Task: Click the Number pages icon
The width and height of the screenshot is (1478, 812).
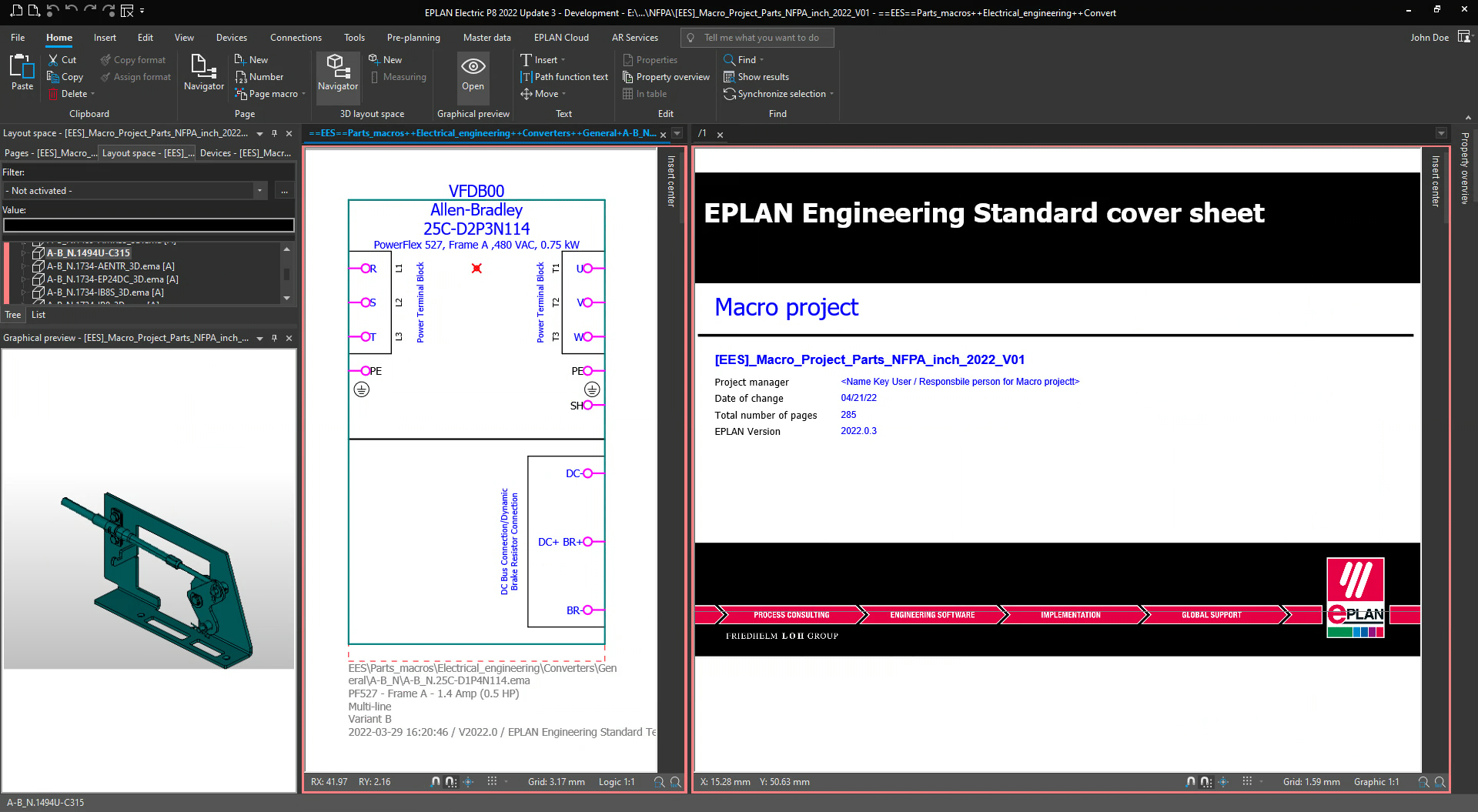Action: tap(241, 77)
